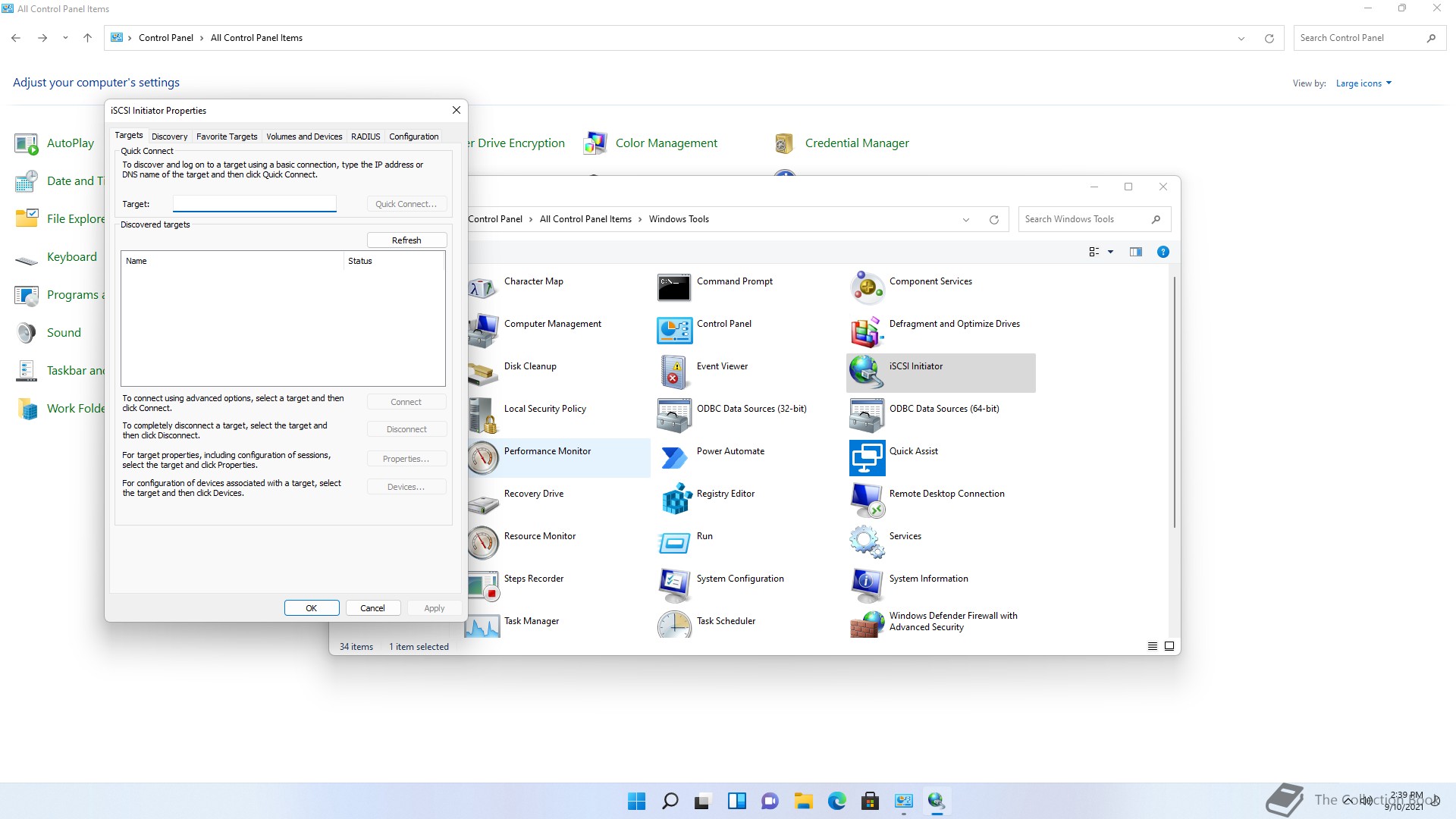
Task: Click the Status column header
Action: point(394,261)
